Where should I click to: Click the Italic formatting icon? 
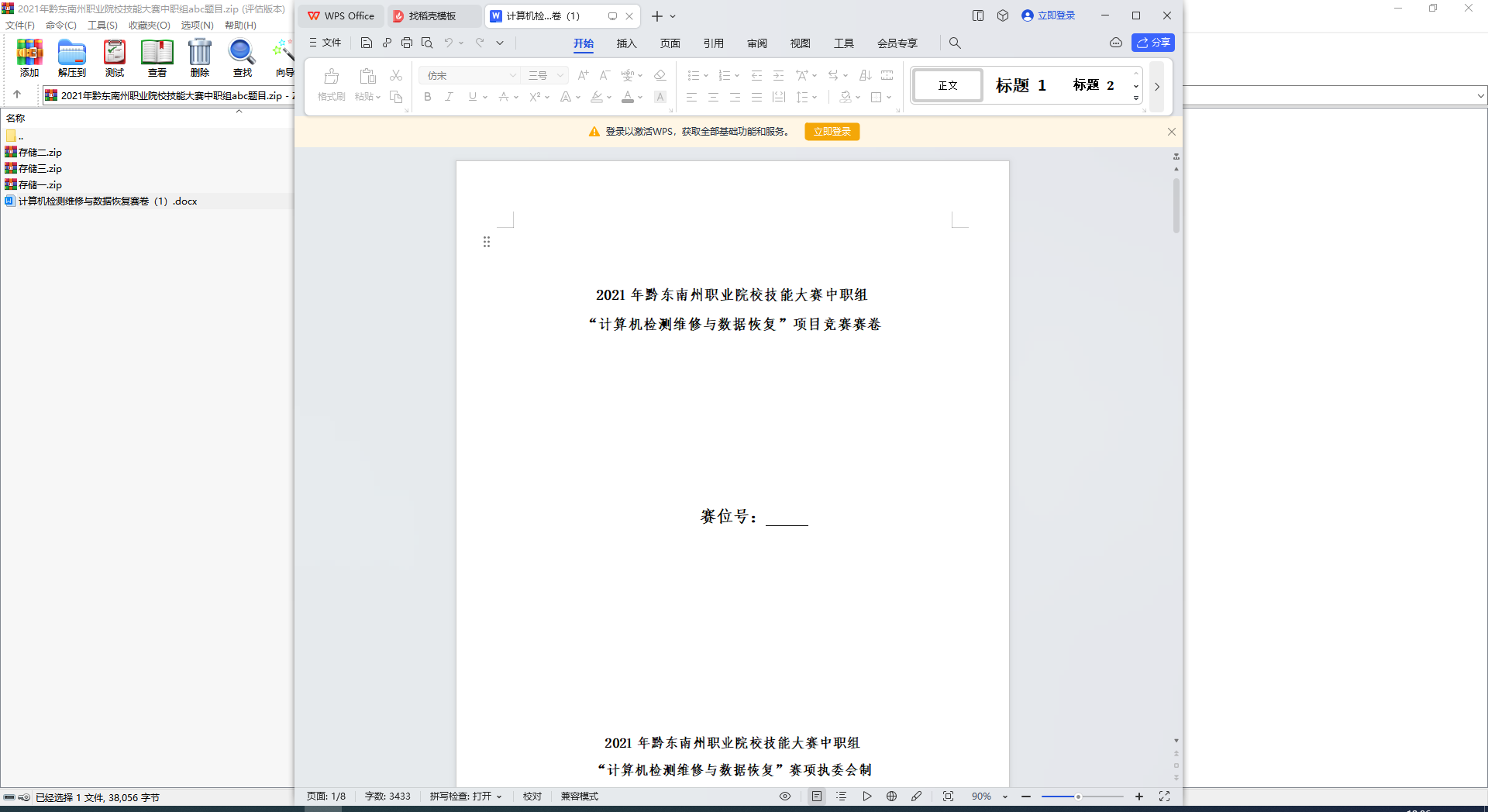point(449,97)
